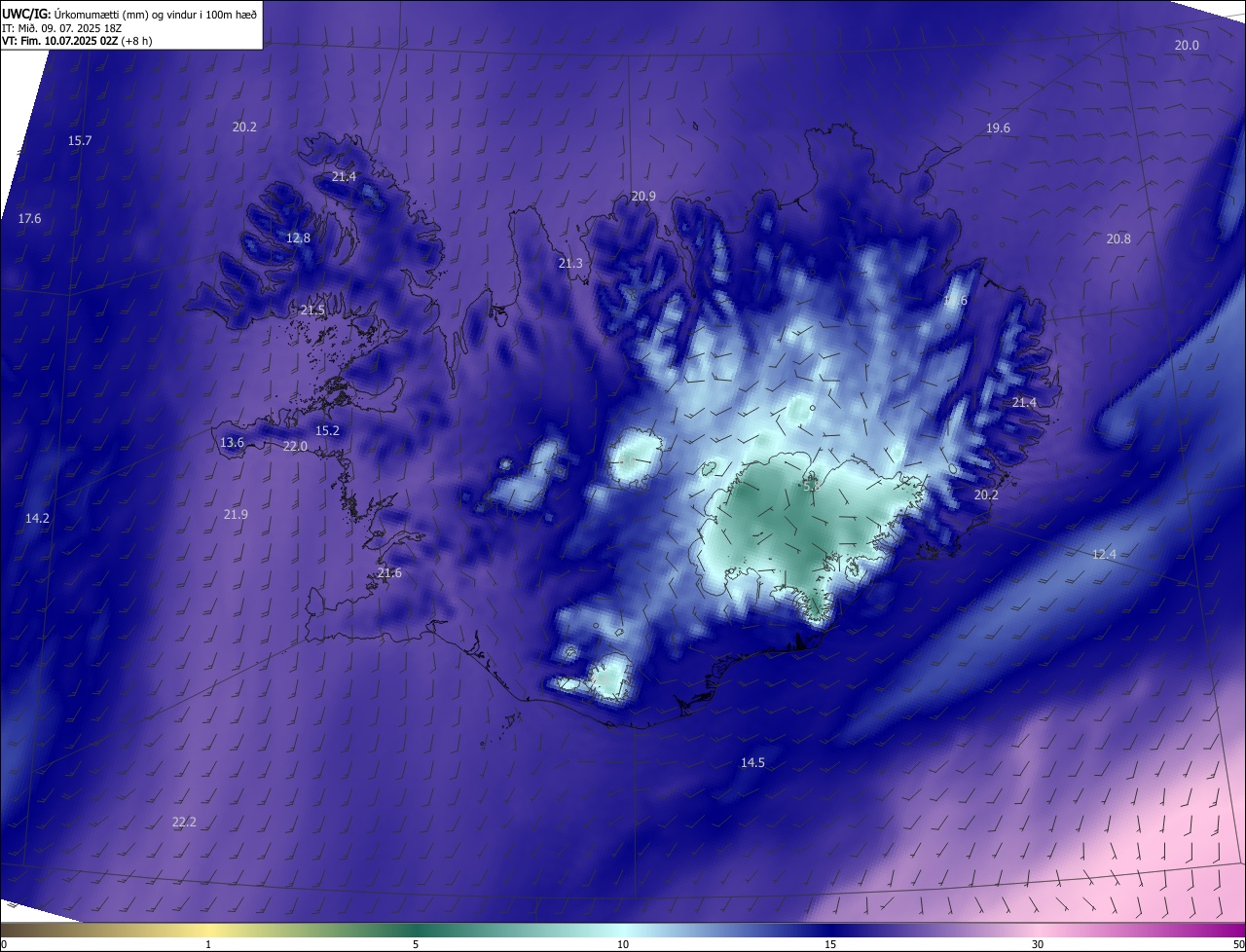
Task: Click the map value 15.2
Action: 327,431
